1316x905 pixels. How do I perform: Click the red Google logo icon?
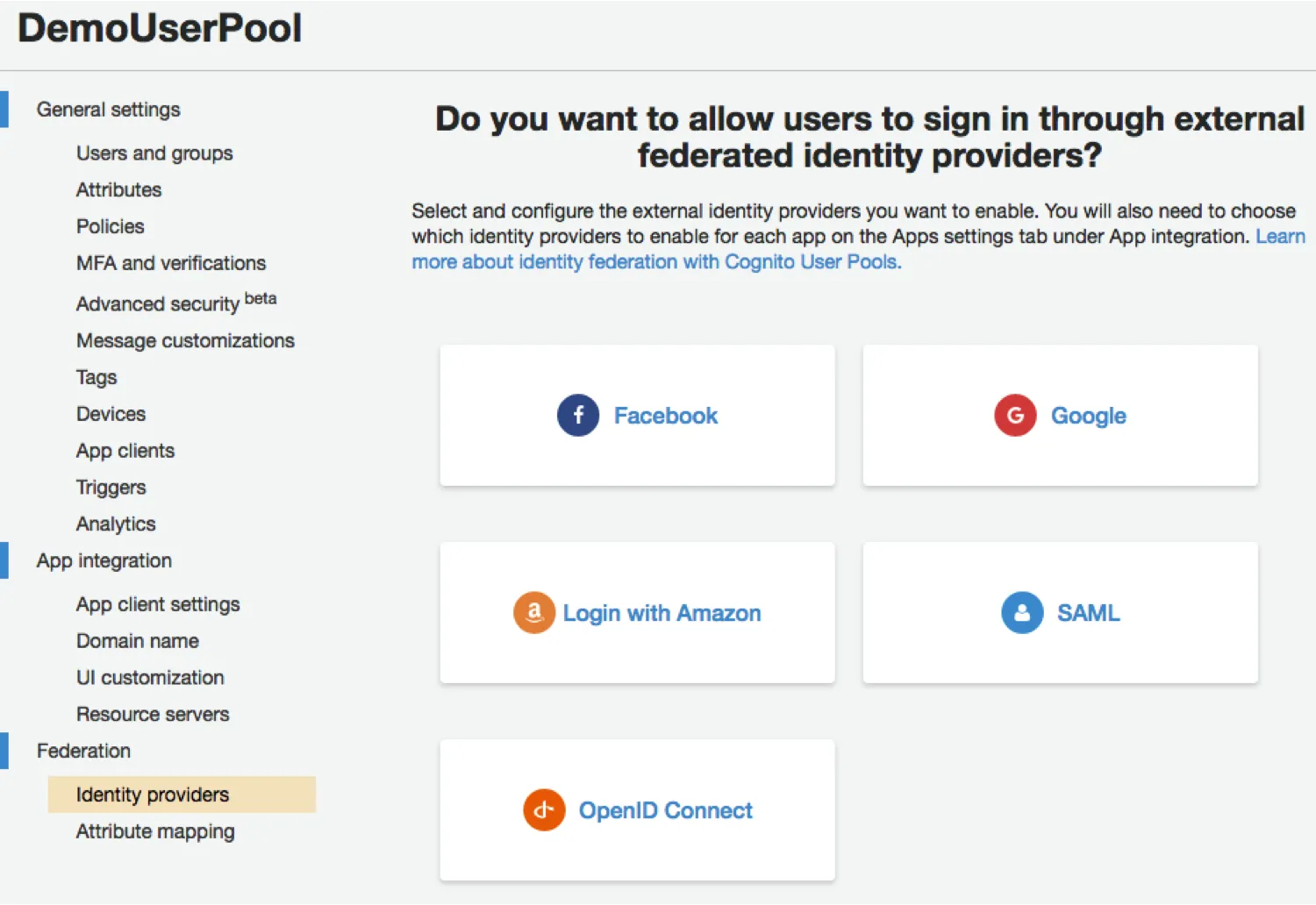pyautogui.click(x=1015, y=416)
